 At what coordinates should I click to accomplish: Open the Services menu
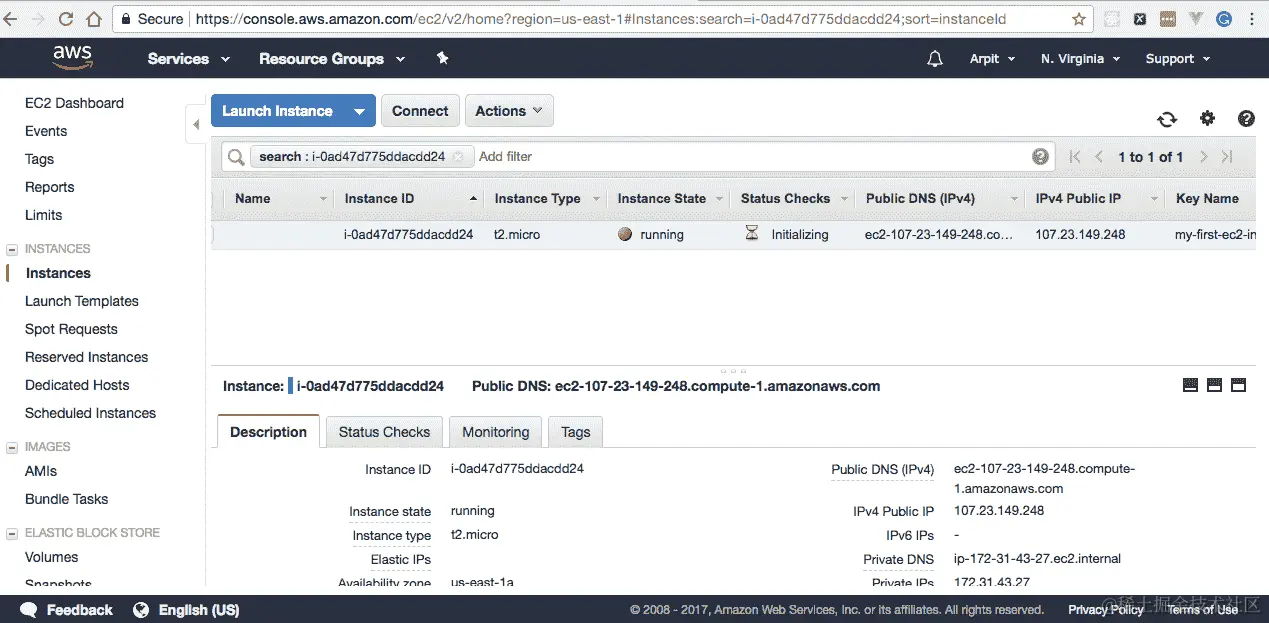pyautogui.click(x=189, y=59)
